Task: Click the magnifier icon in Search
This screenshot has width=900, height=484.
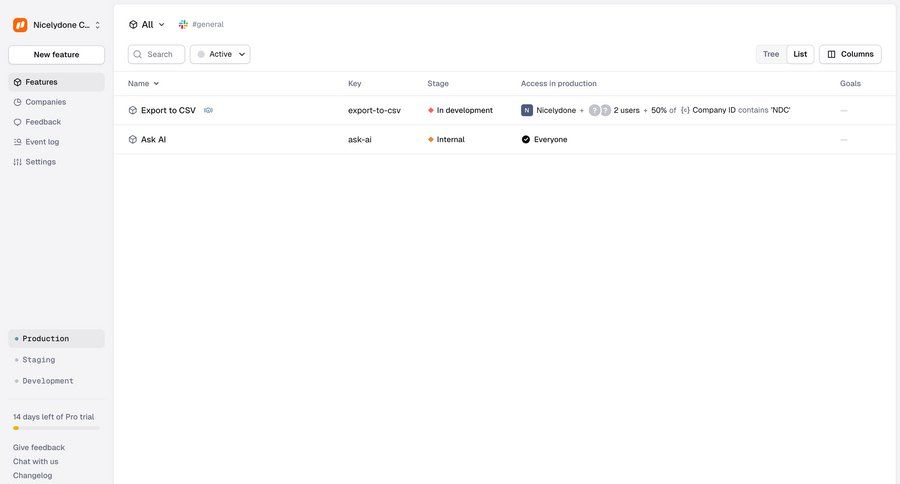Action: 138,54
